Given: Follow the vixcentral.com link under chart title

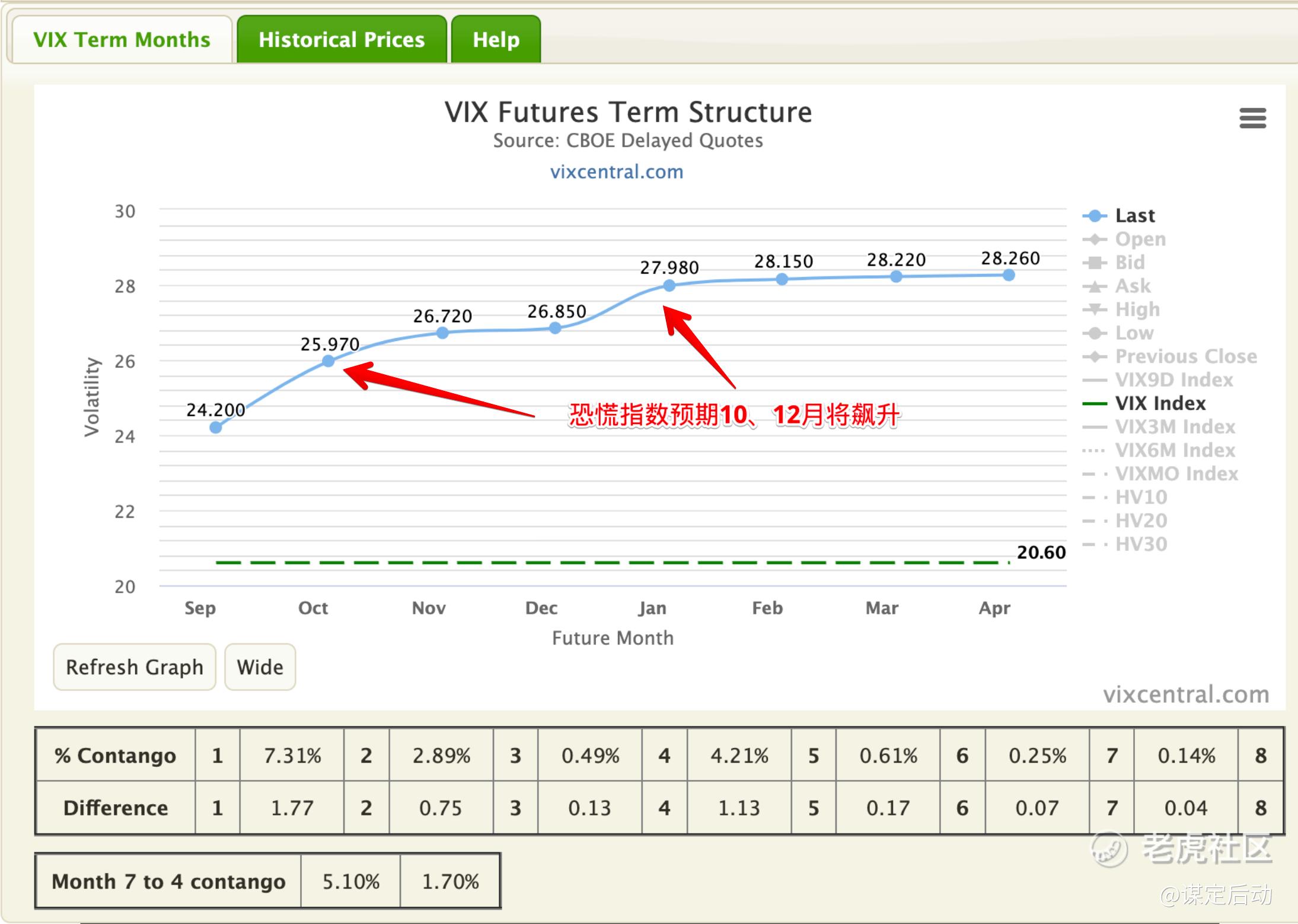Looking at the screenshot, I should click(617, 172).
